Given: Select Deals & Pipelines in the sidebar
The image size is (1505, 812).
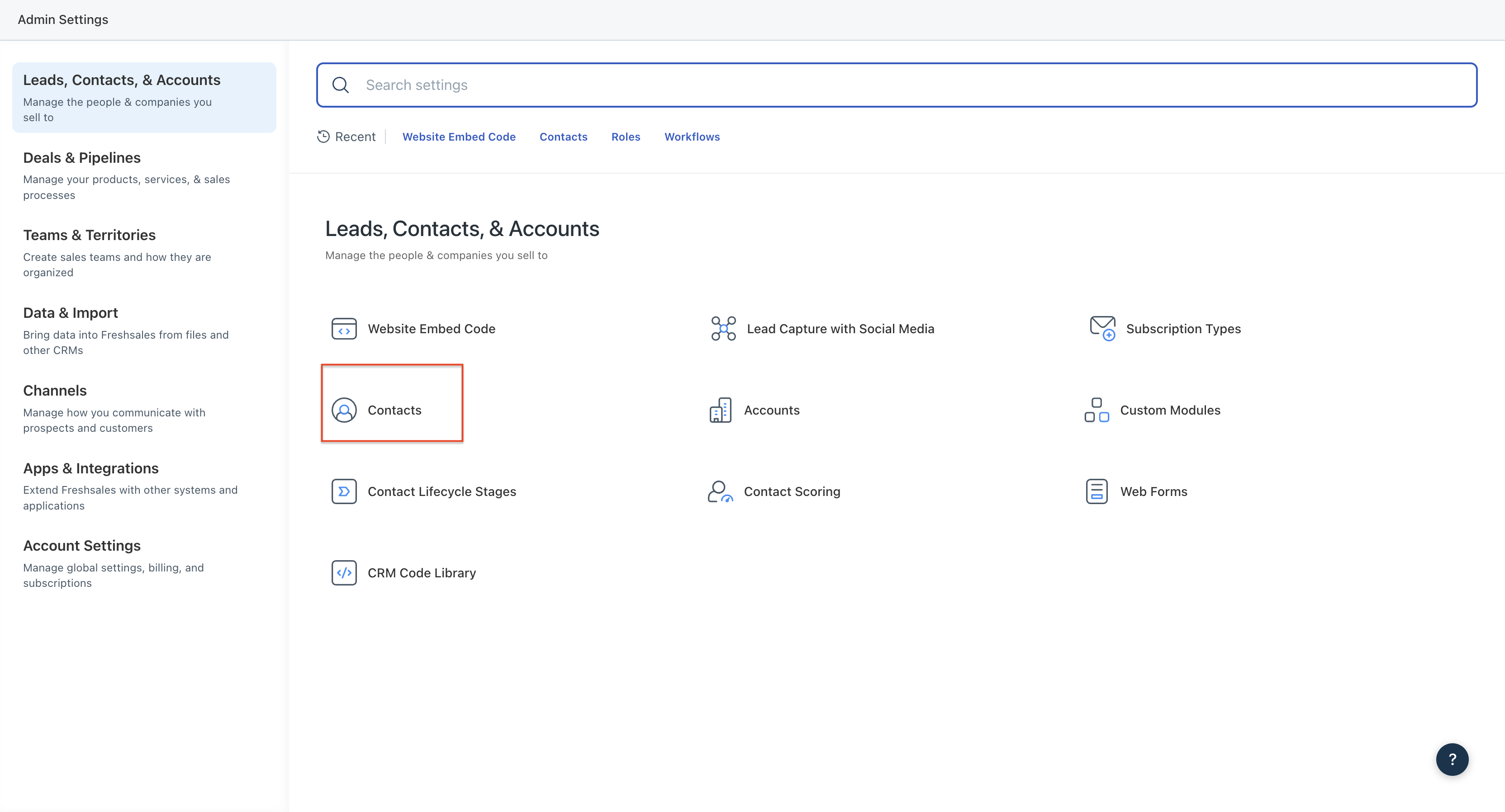Looking at the screenshot, I should (82, 158).
